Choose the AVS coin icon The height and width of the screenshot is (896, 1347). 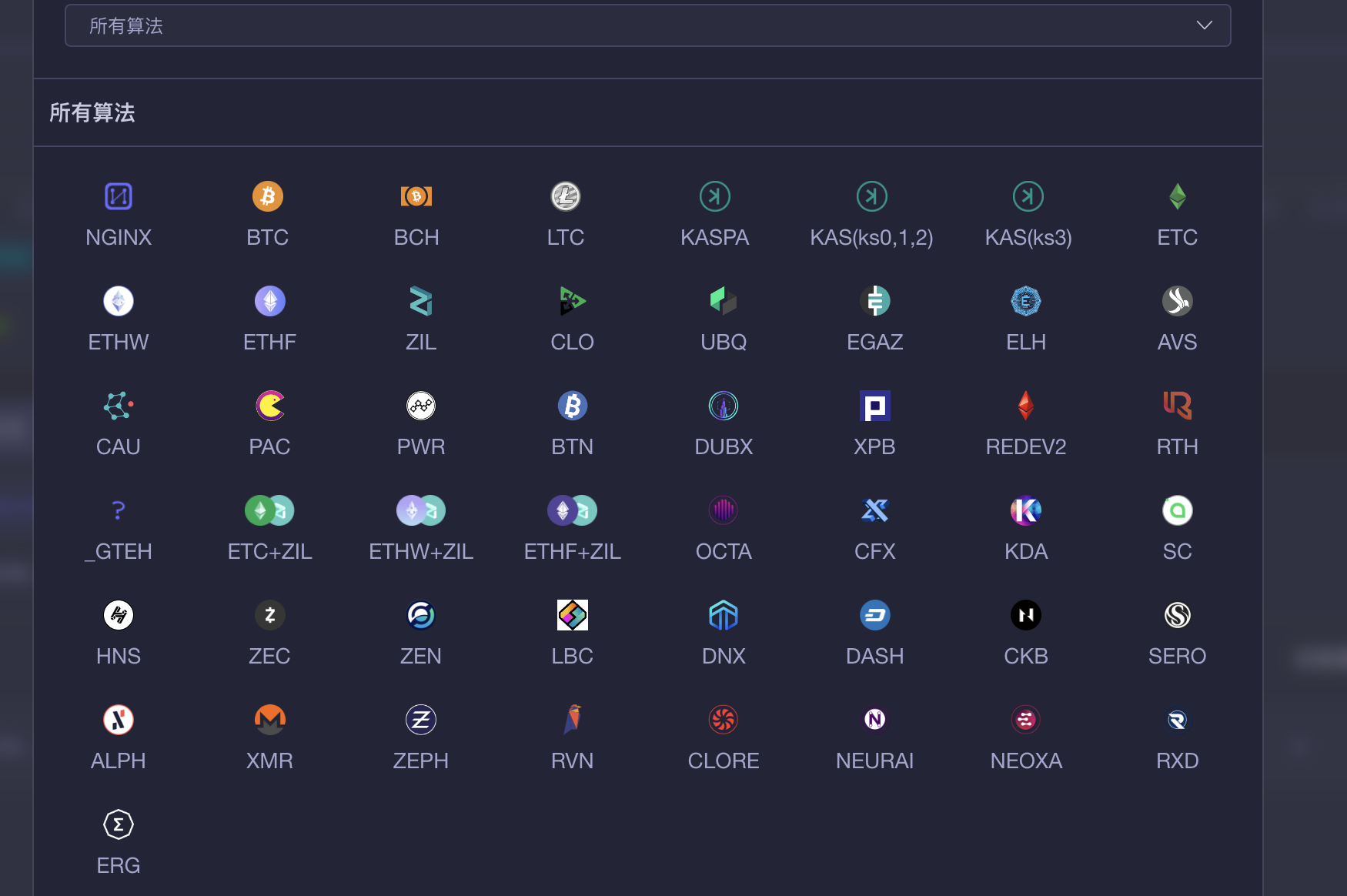click(x=1178, y=301)
